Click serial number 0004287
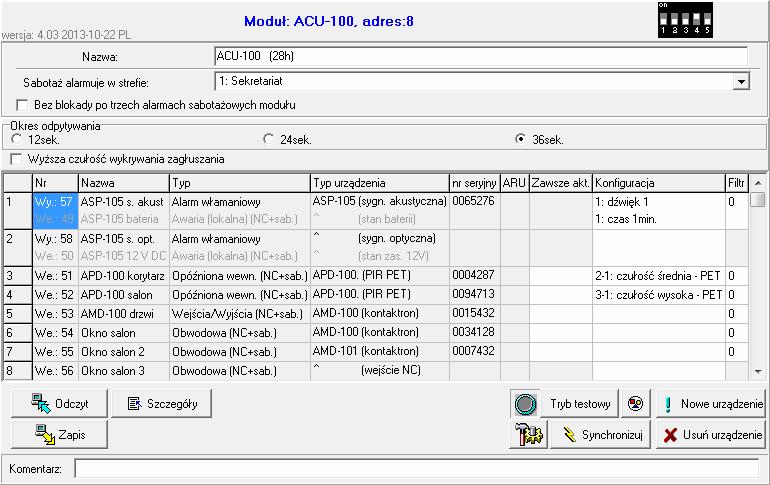Screen dimensions: 770x485 [473, 275]
